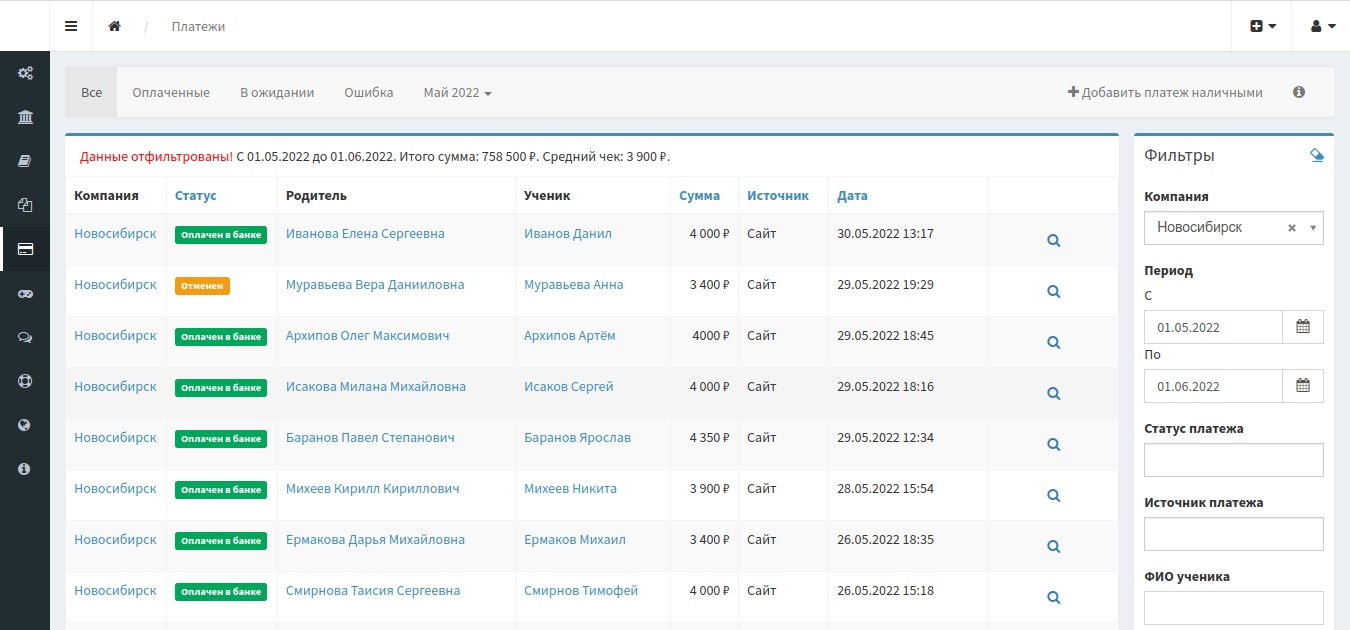Go to home via house icon
Viewport: 1350px width, 630px height.
pos(115,26)
